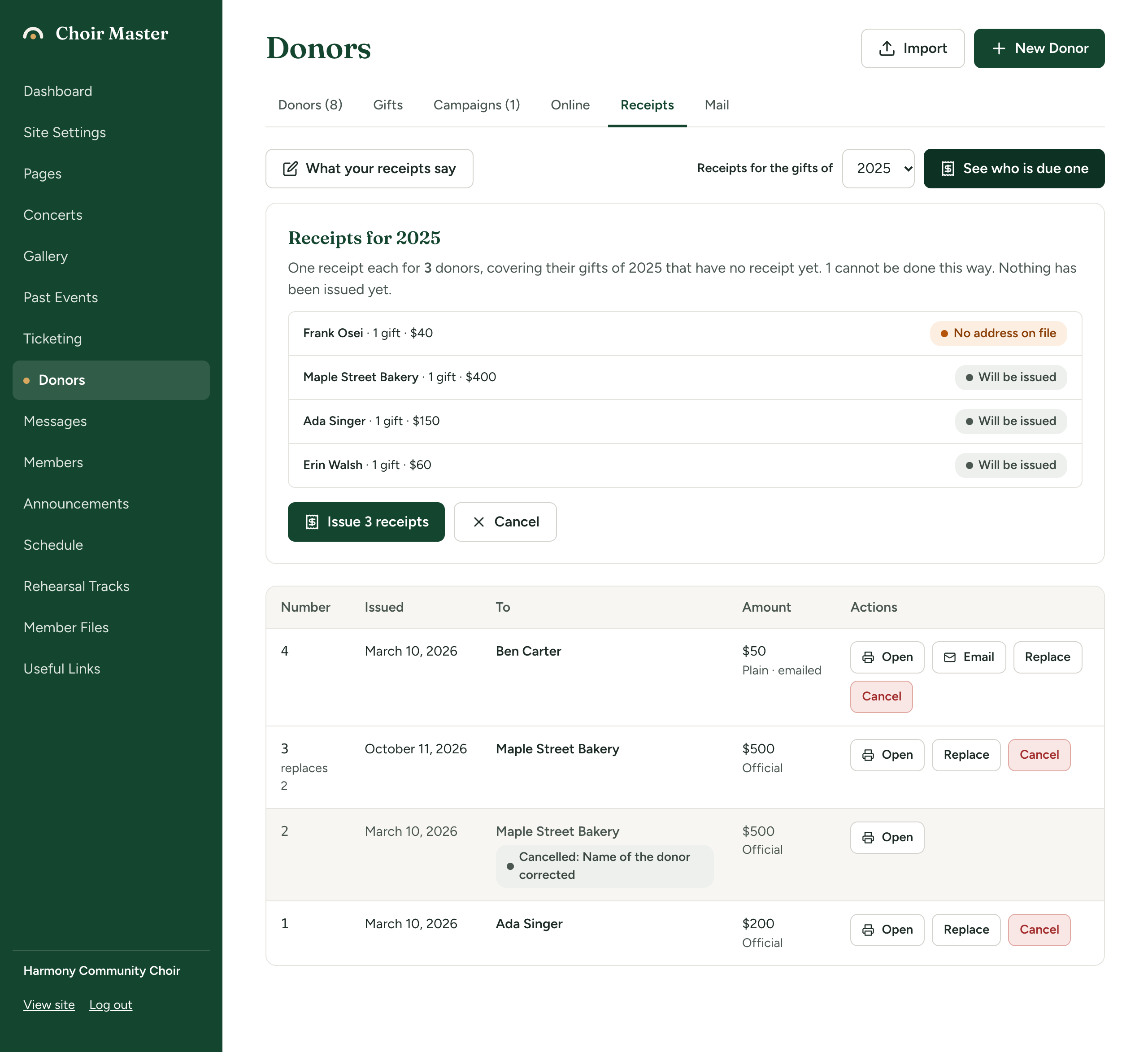Click 'Will be issued' badge for Erin Walsh
Image resolution: width=1148 pixels, height=1052 pixels.
[x=1011, y=465]
